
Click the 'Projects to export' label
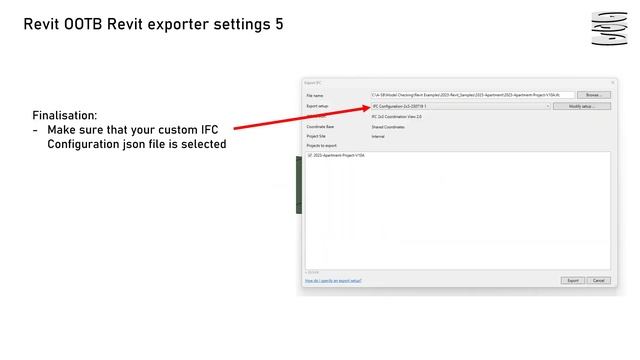pos(321,146)
